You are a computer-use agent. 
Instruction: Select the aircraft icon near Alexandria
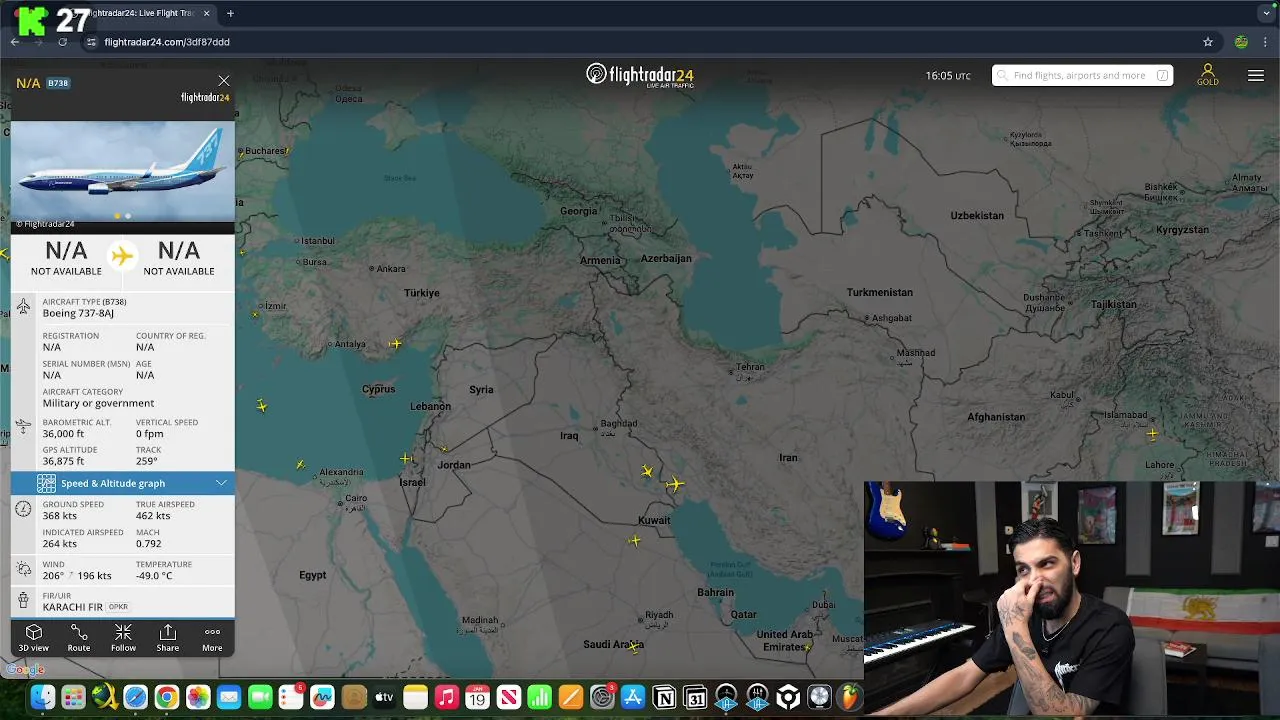(x=301, y=465)
